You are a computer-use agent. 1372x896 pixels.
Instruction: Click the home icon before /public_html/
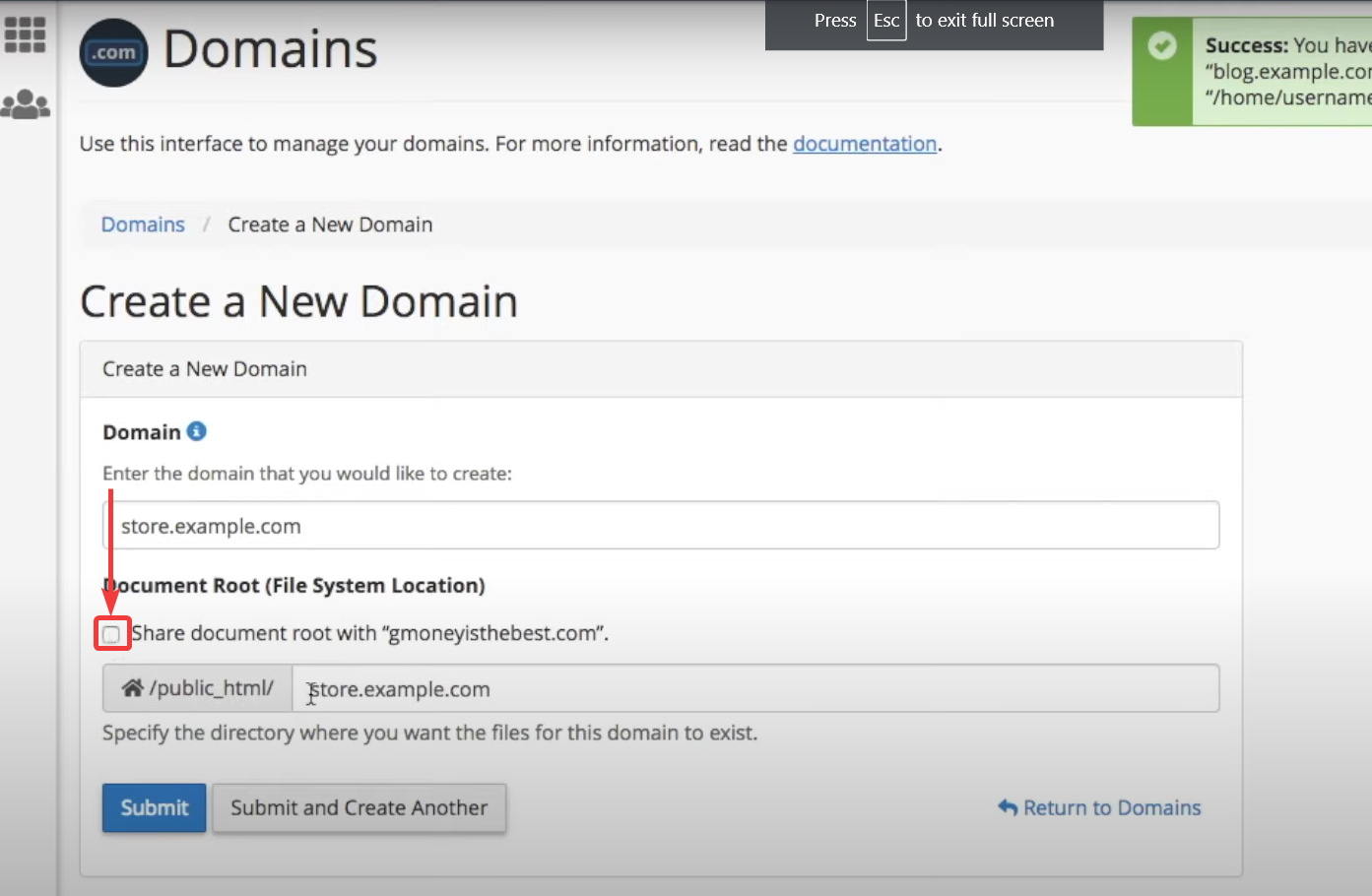pos(132,688)
